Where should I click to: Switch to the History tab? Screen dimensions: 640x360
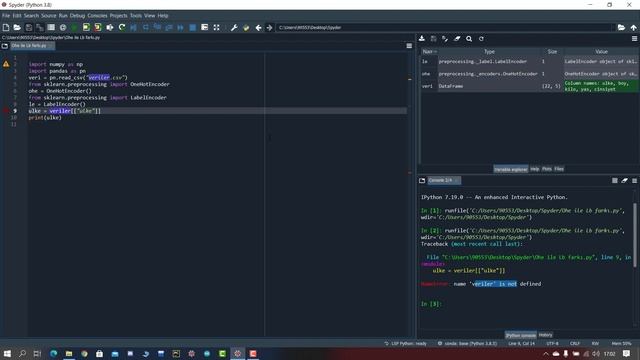545,335
